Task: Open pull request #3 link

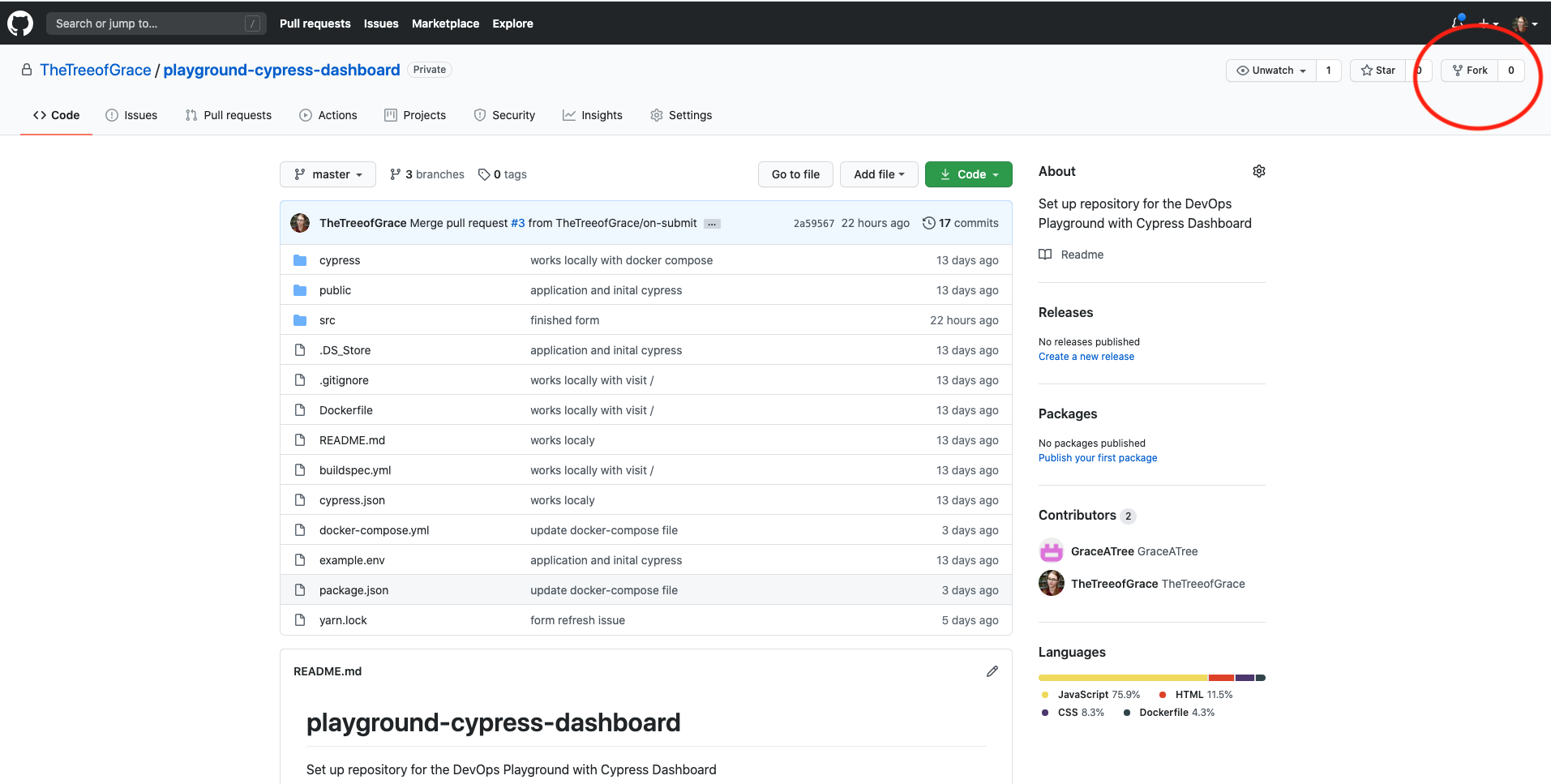Action: (x=518, y=223)
